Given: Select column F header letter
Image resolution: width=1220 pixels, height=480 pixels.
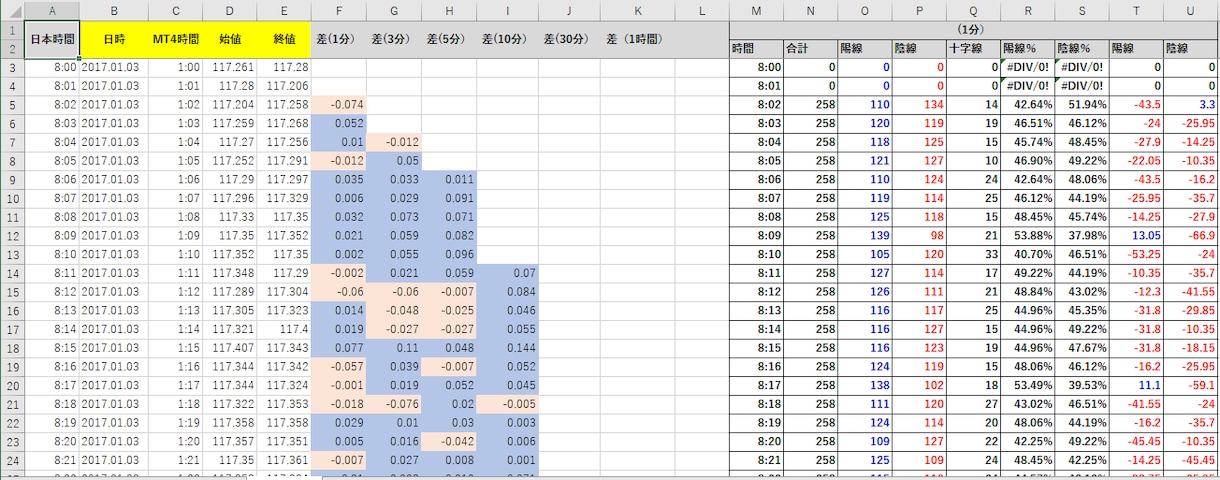Looking at the screenshot, I should click(x=339, y=9).
